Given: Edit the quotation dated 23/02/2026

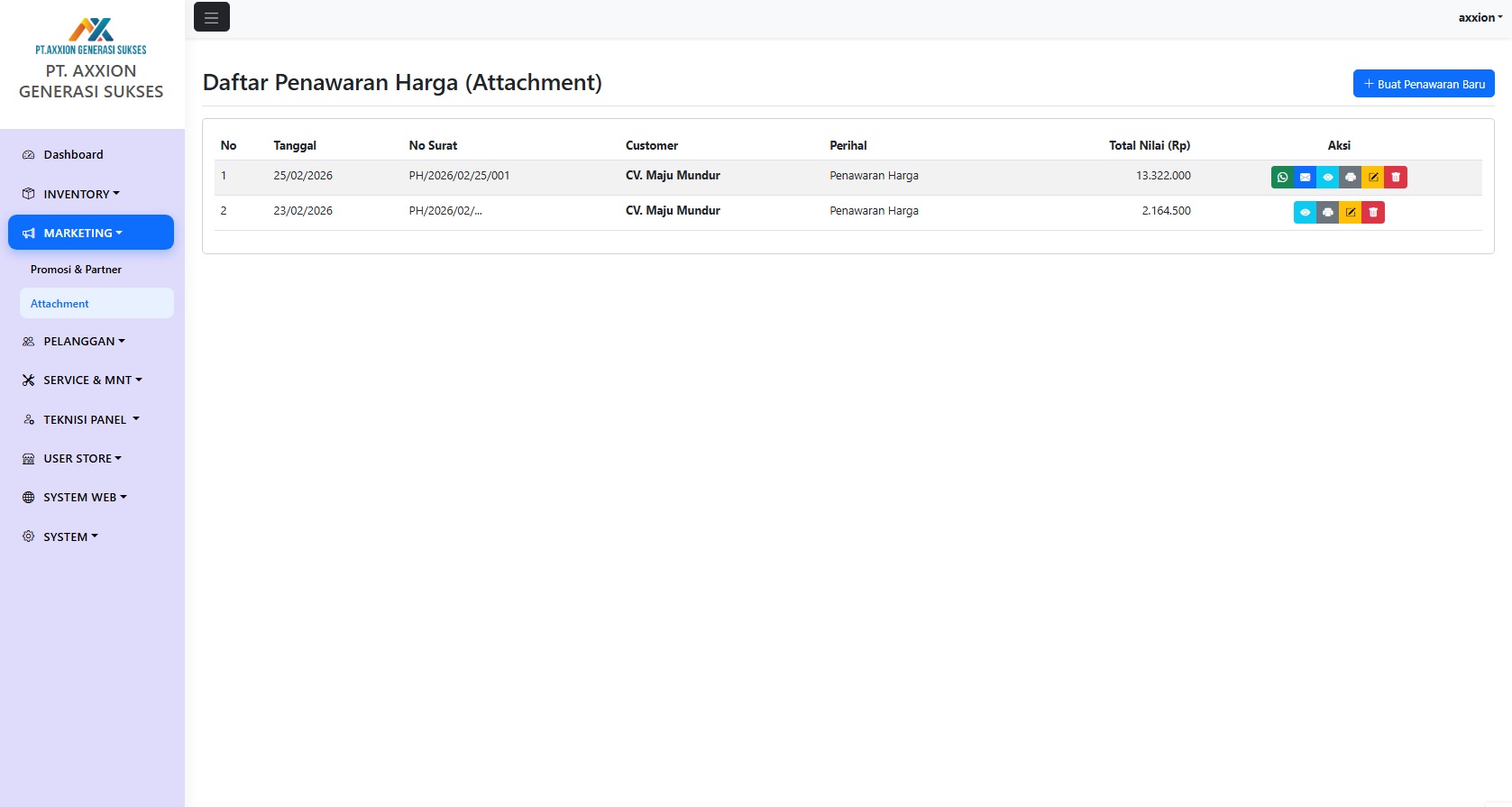Looking at the screenshot, I should 1350,213.
